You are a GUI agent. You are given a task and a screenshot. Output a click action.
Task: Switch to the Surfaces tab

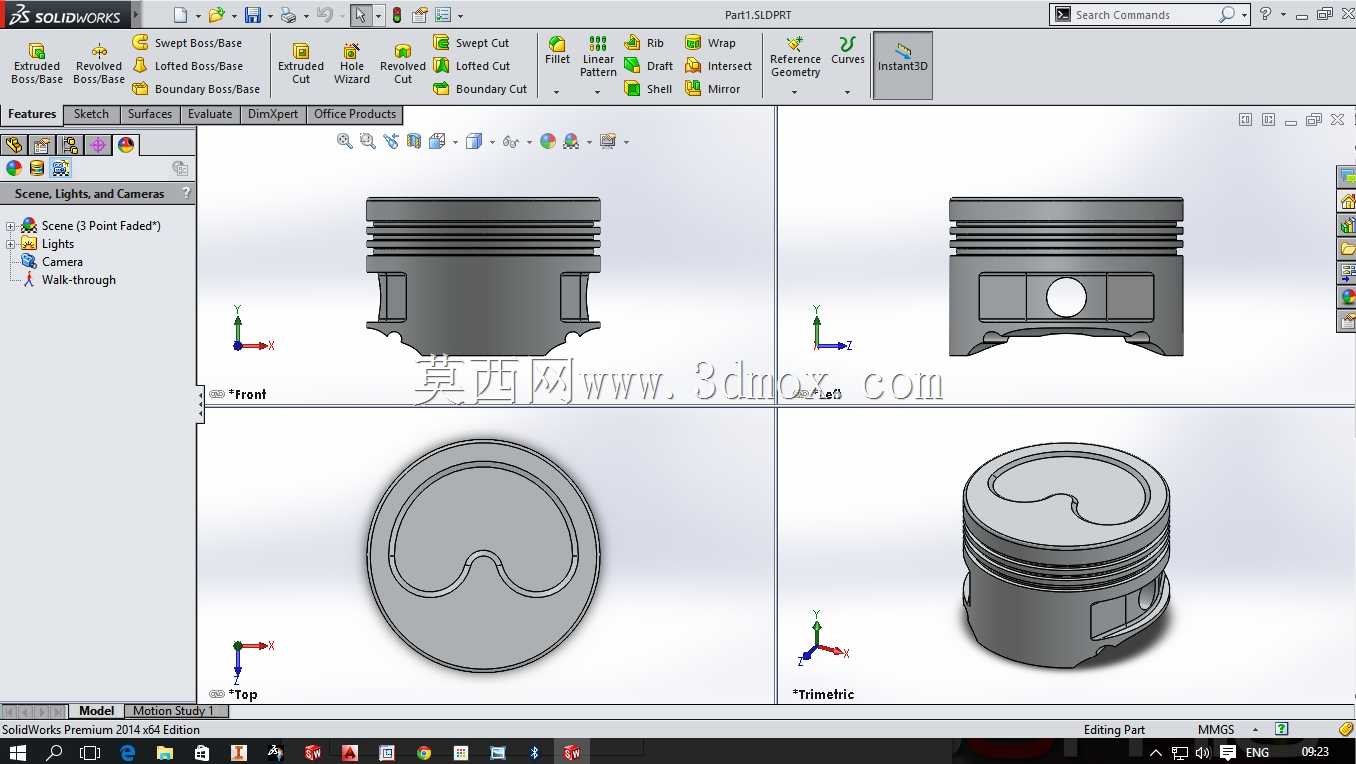(150, 114)
